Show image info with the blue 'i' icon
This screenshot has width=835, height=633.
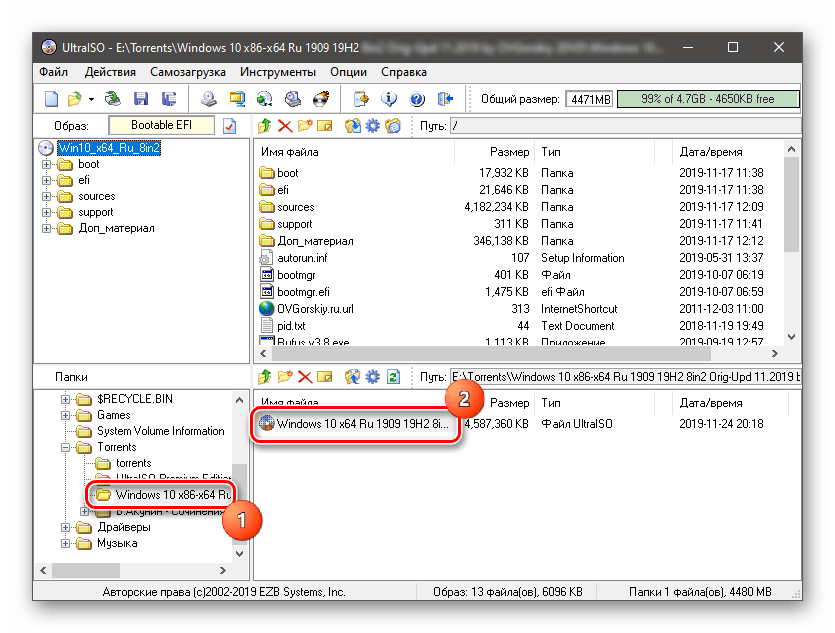[389, 98]
